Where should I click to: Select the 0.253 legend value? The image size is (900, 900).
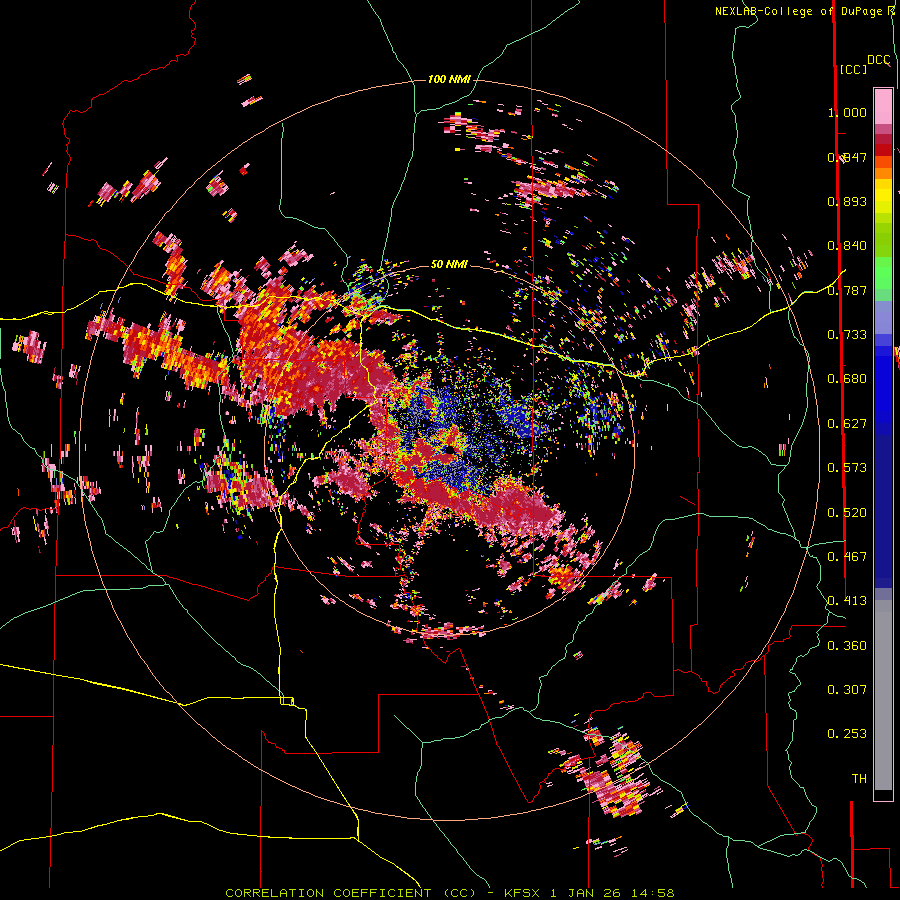point(847,734)
